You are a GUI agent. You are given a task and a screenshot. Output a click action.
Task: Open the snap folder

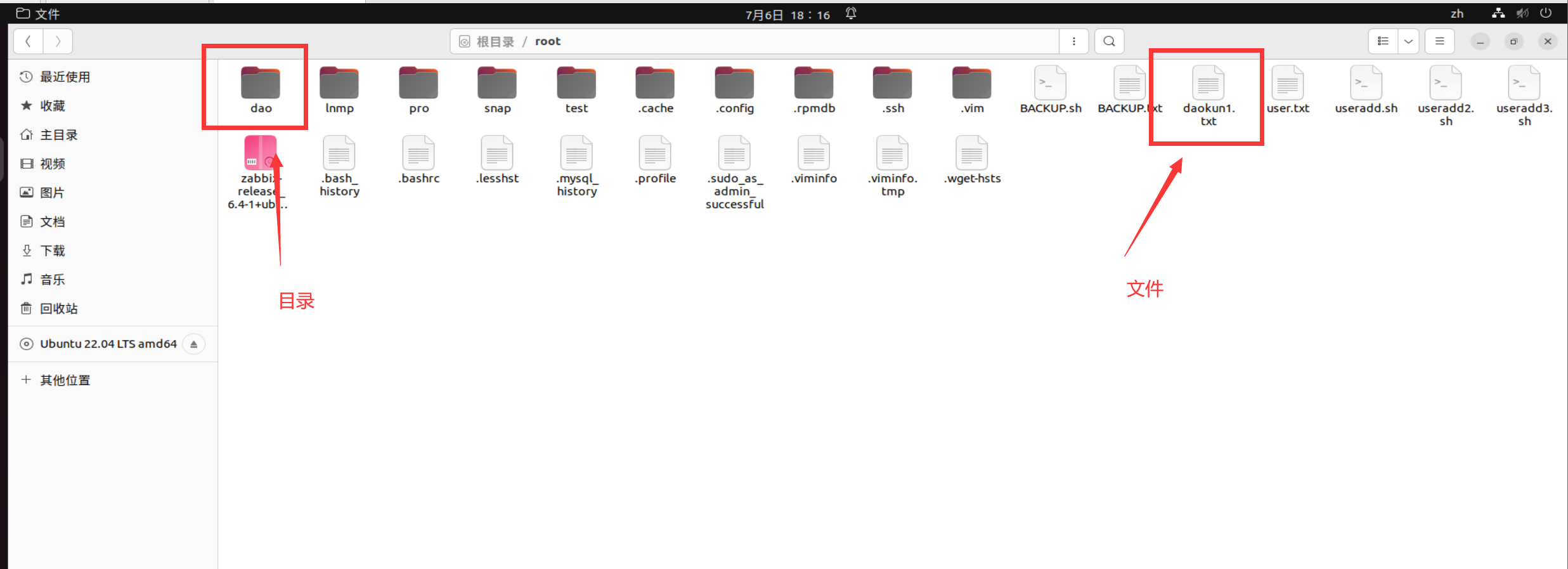(497, 90)
